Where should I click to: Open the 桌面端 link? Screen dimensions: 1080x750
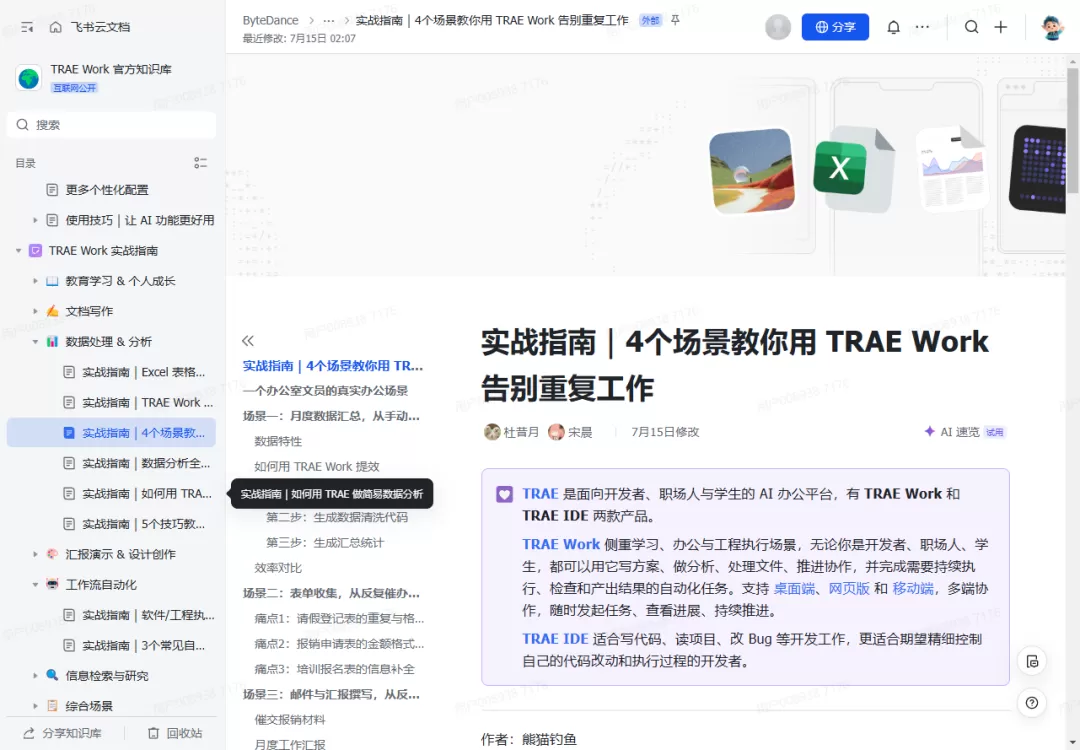click(x=794, y=588)
